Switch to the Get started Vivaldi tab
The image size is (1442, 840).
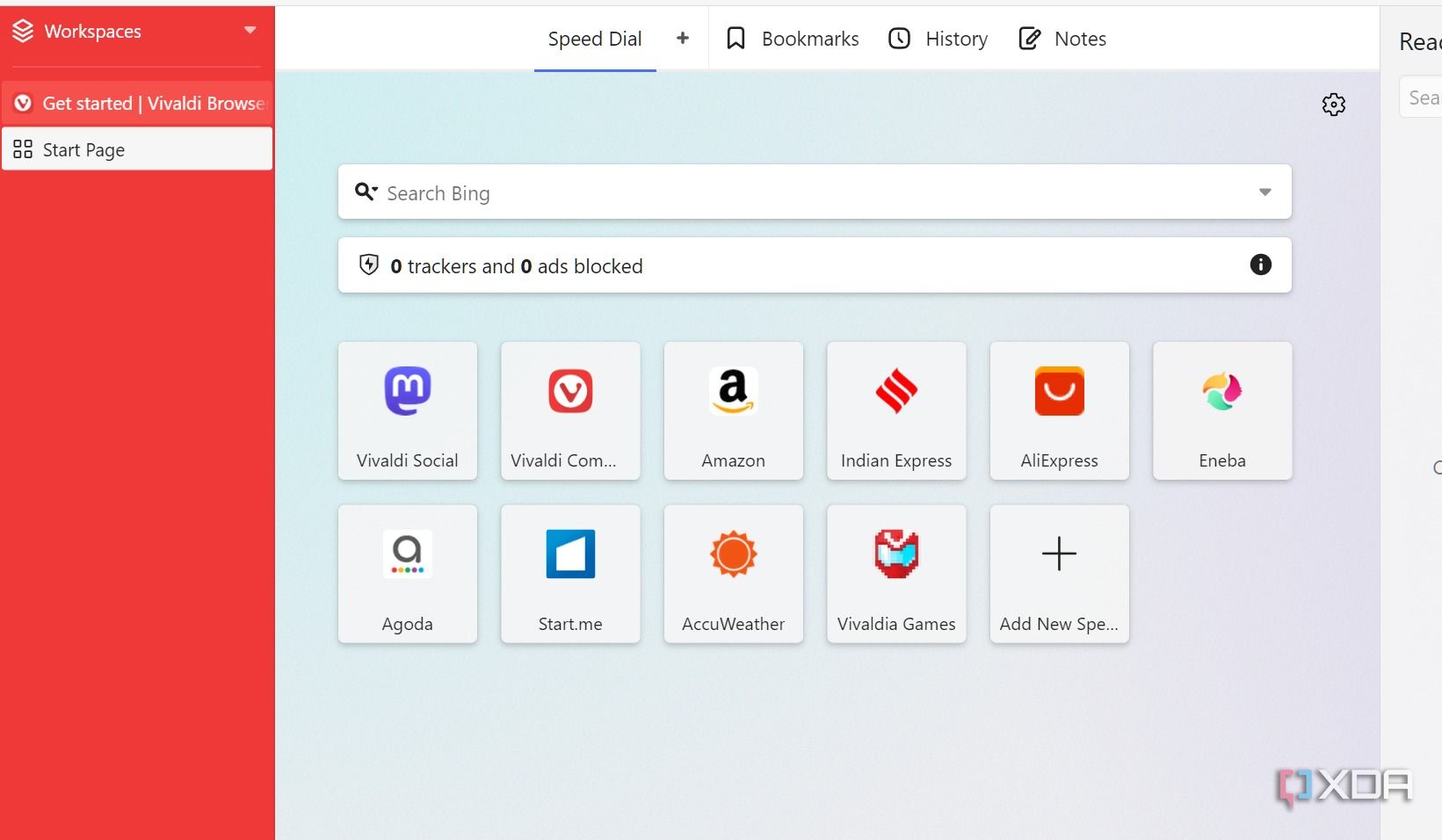(x=137, y=103)
